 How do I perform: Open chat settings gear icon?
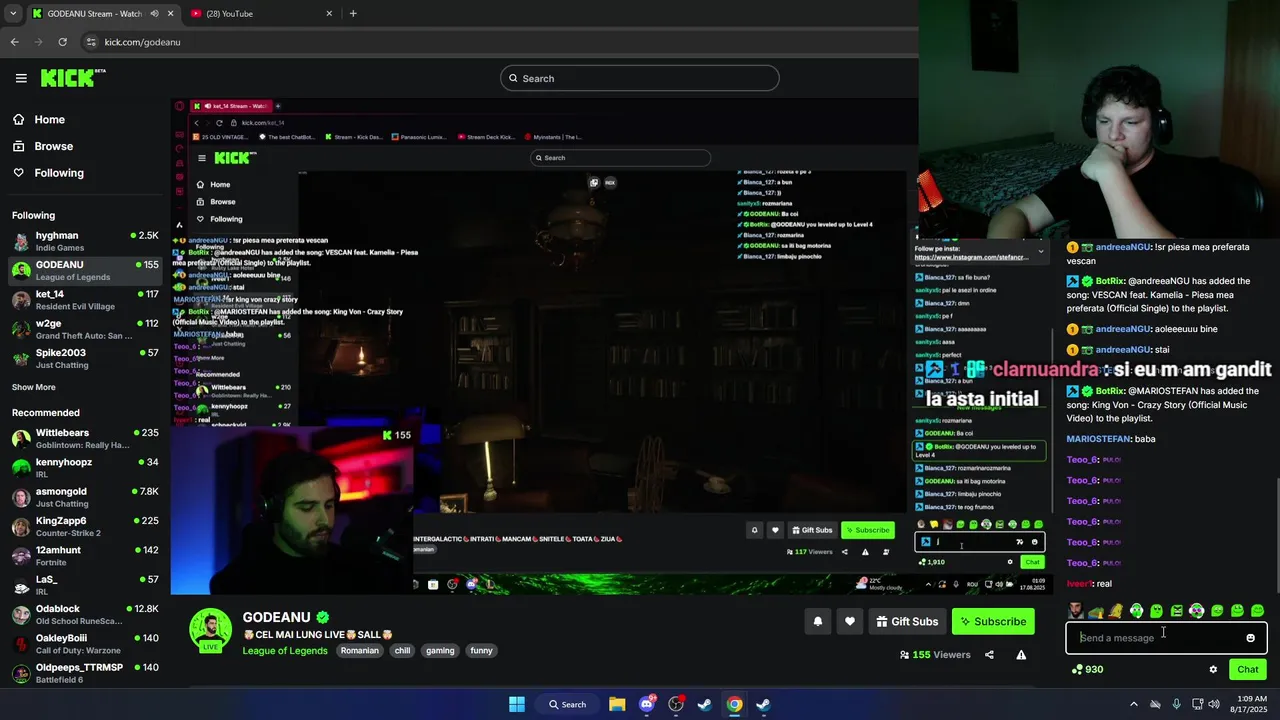click(x=1213, y=669)
